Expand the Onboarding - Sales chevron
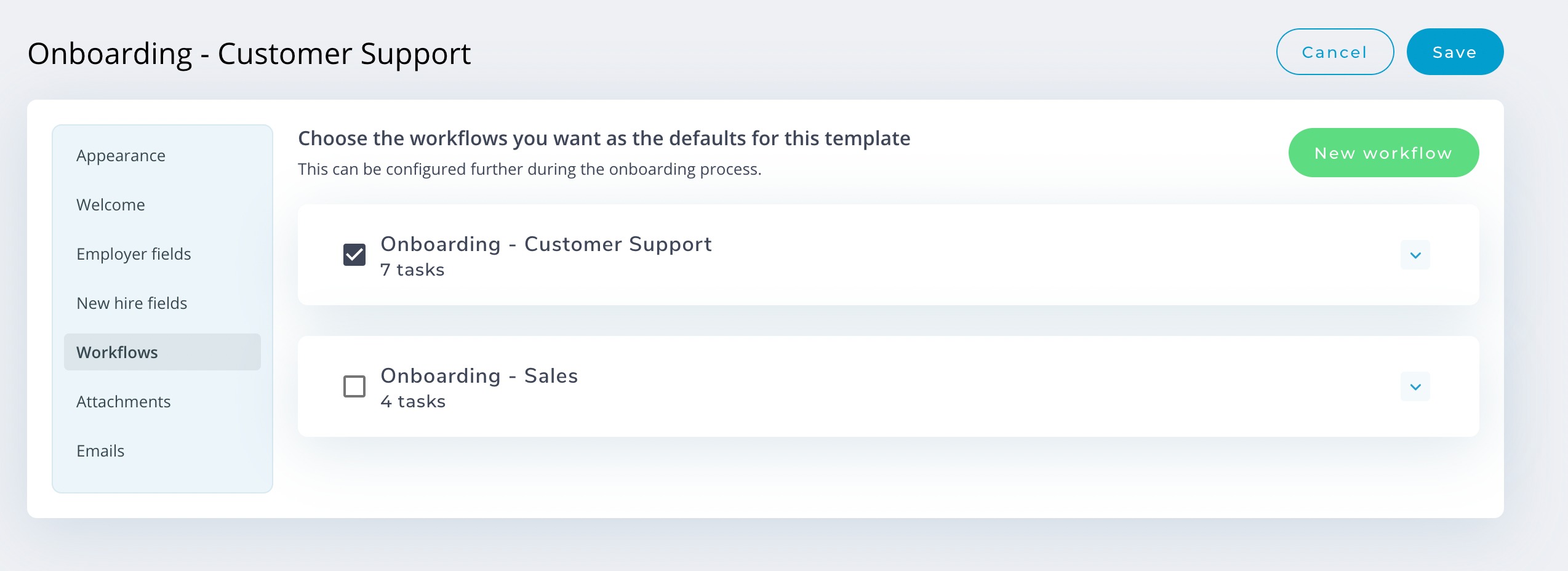The image size is (1568, 571). (x=1415, y=386)
